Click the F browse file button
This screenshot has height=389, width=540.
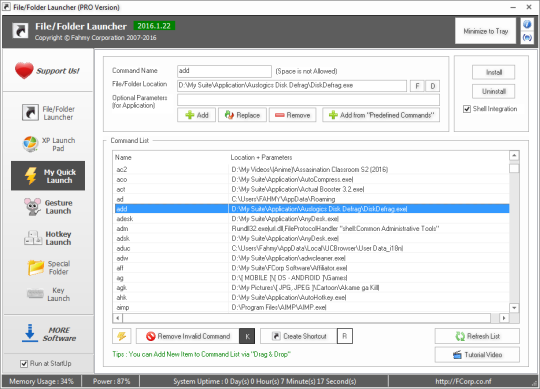click(417, 86)
